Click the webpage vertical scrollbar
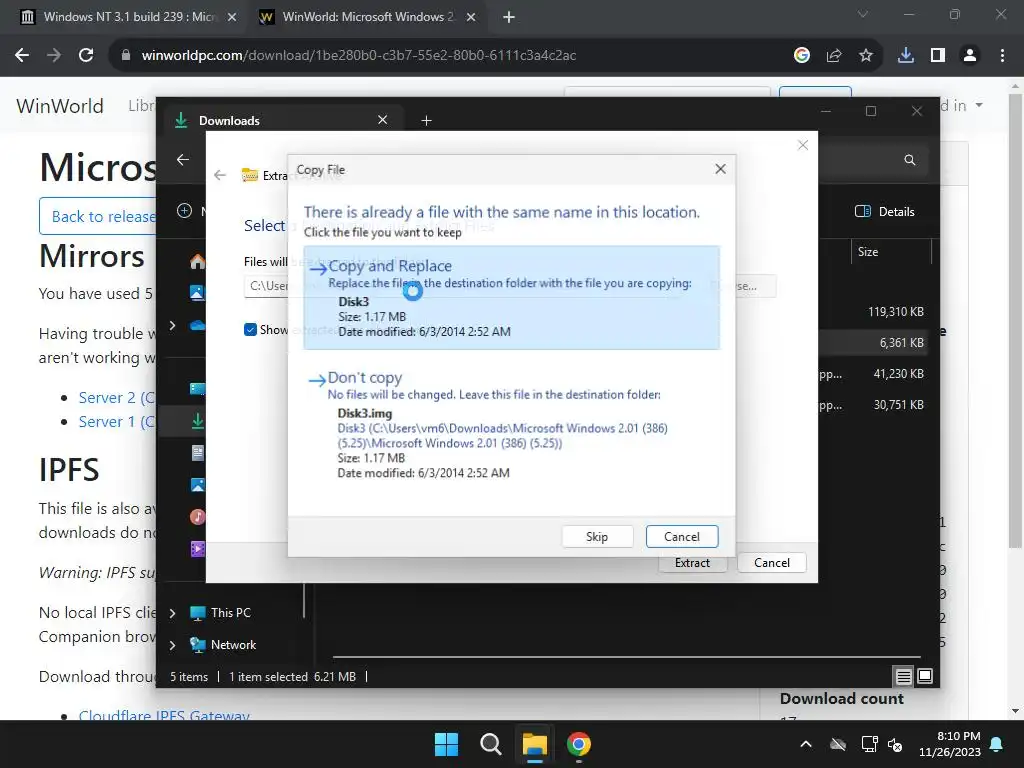Image resolution: width=1024 pixels, height=768 pixels. point(1015,320)
